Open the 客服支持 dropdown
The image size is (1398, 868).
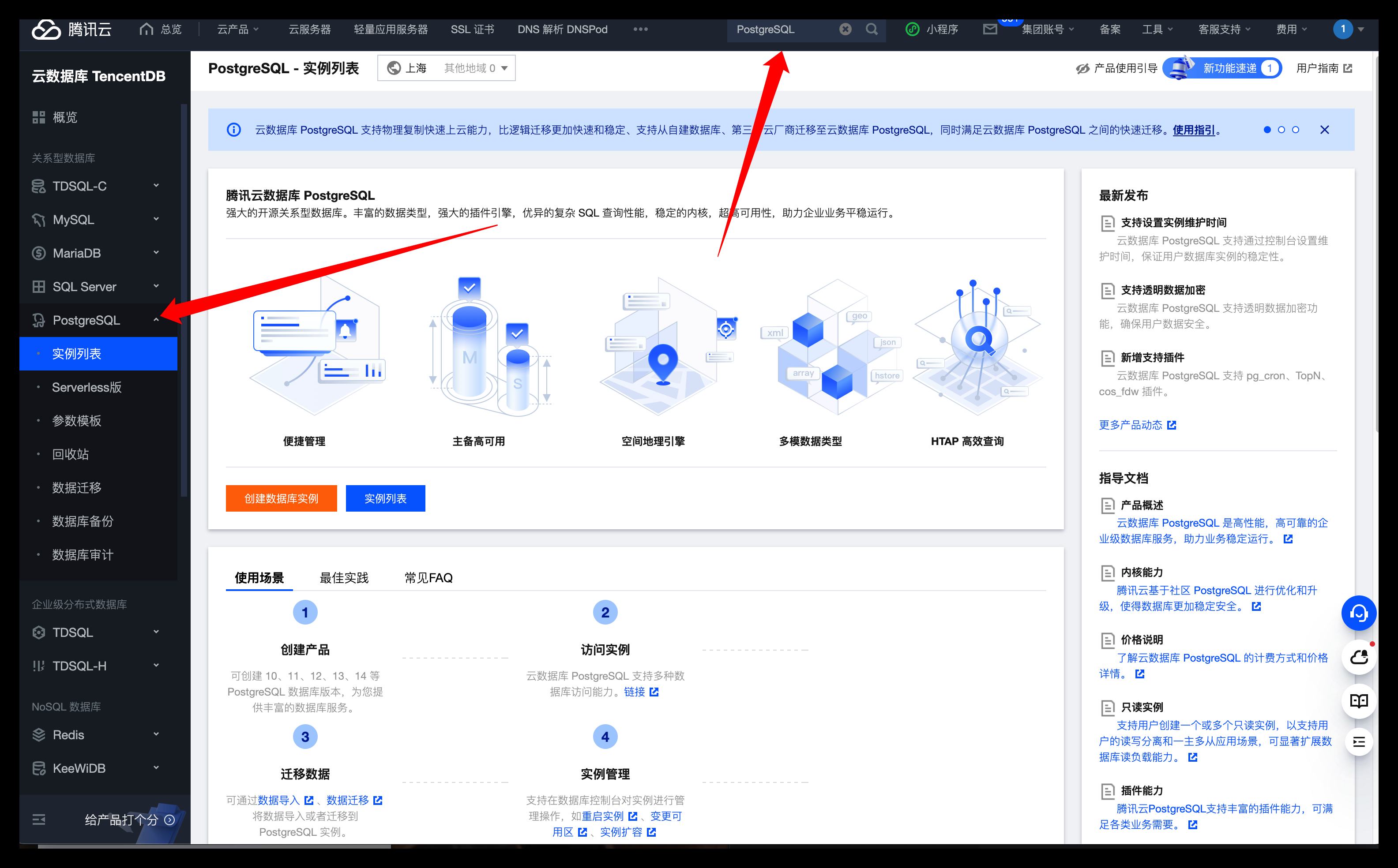coord(1225,29)
